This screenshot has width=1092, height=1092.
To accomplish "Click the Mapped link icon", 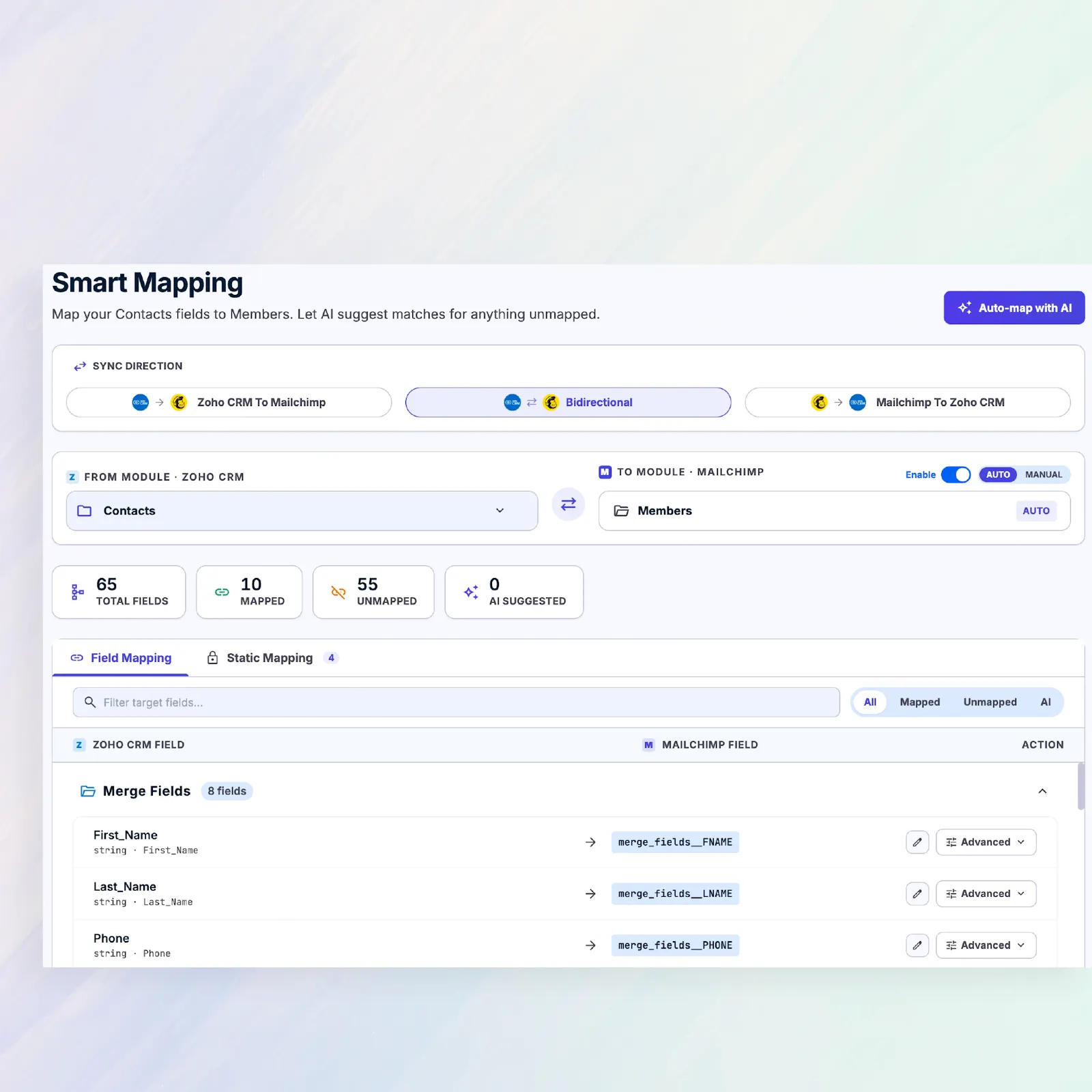I will pos(222,592).
